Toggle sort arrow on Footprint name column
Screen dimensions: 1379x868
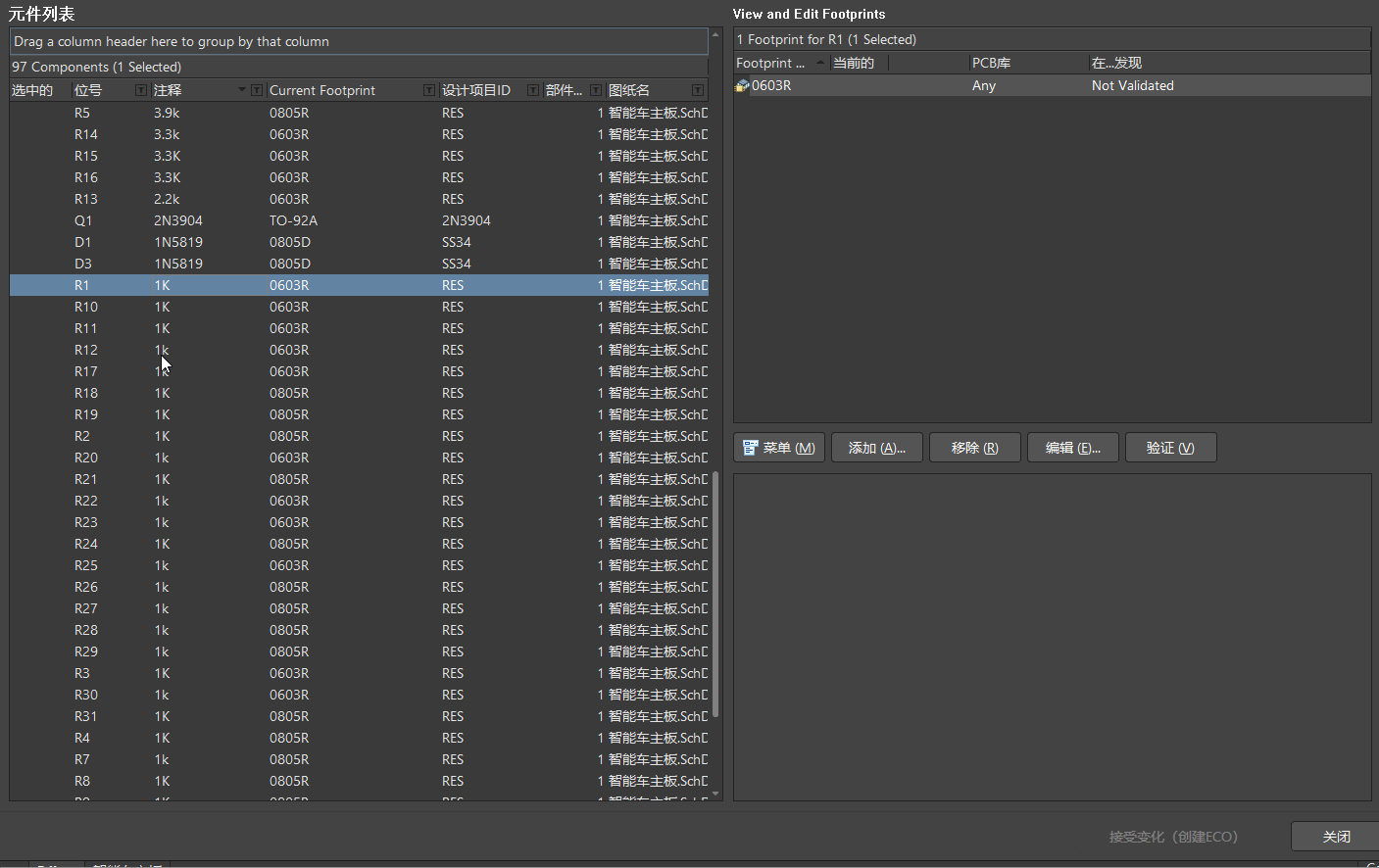tap(820, 63)
